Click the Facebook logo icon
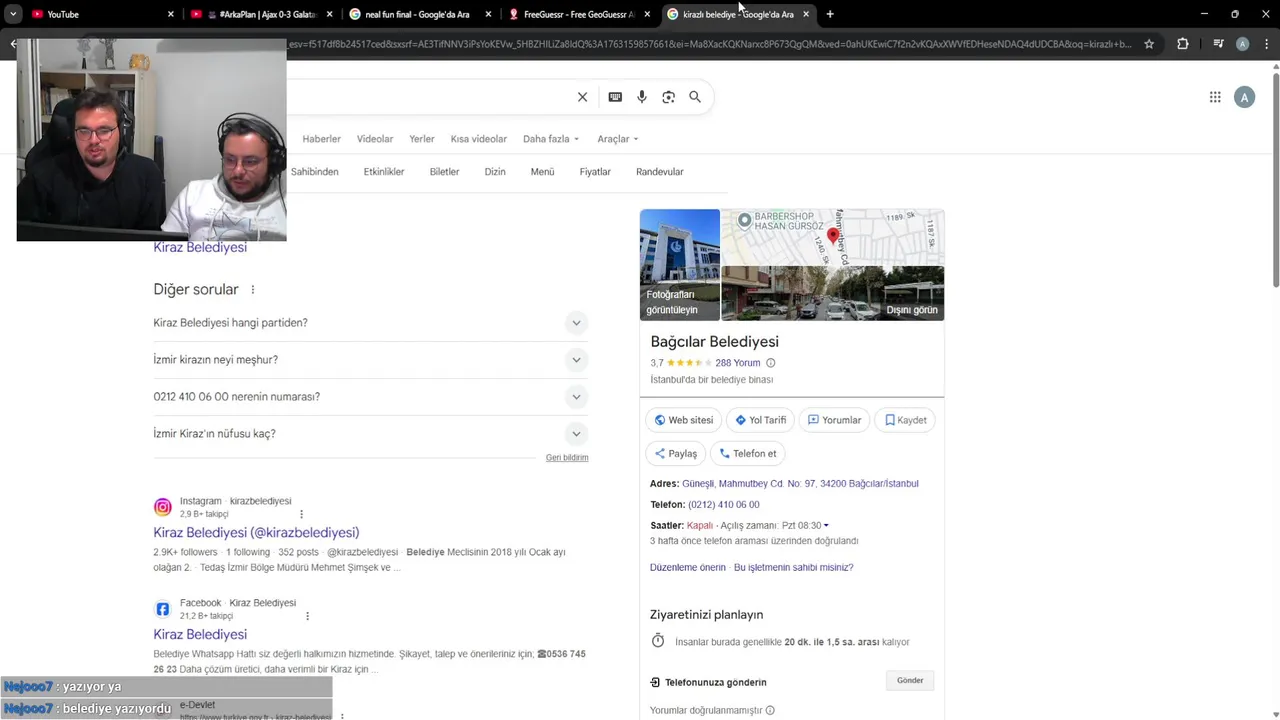 (x=163, y=609)
